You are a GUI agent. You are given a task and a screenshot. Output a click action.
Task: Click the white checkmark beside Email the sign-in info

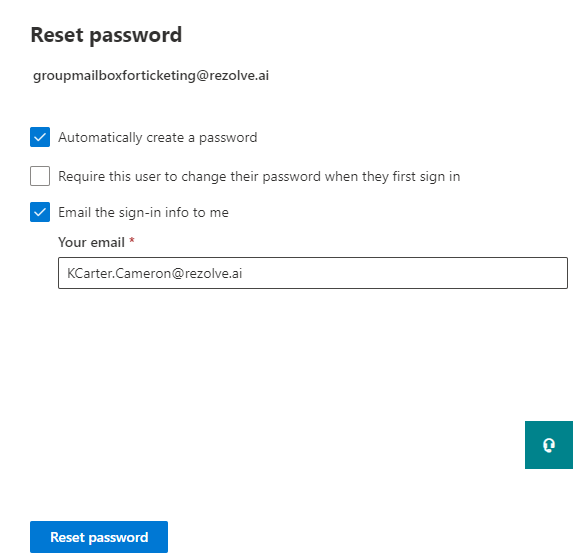(40, 212)
